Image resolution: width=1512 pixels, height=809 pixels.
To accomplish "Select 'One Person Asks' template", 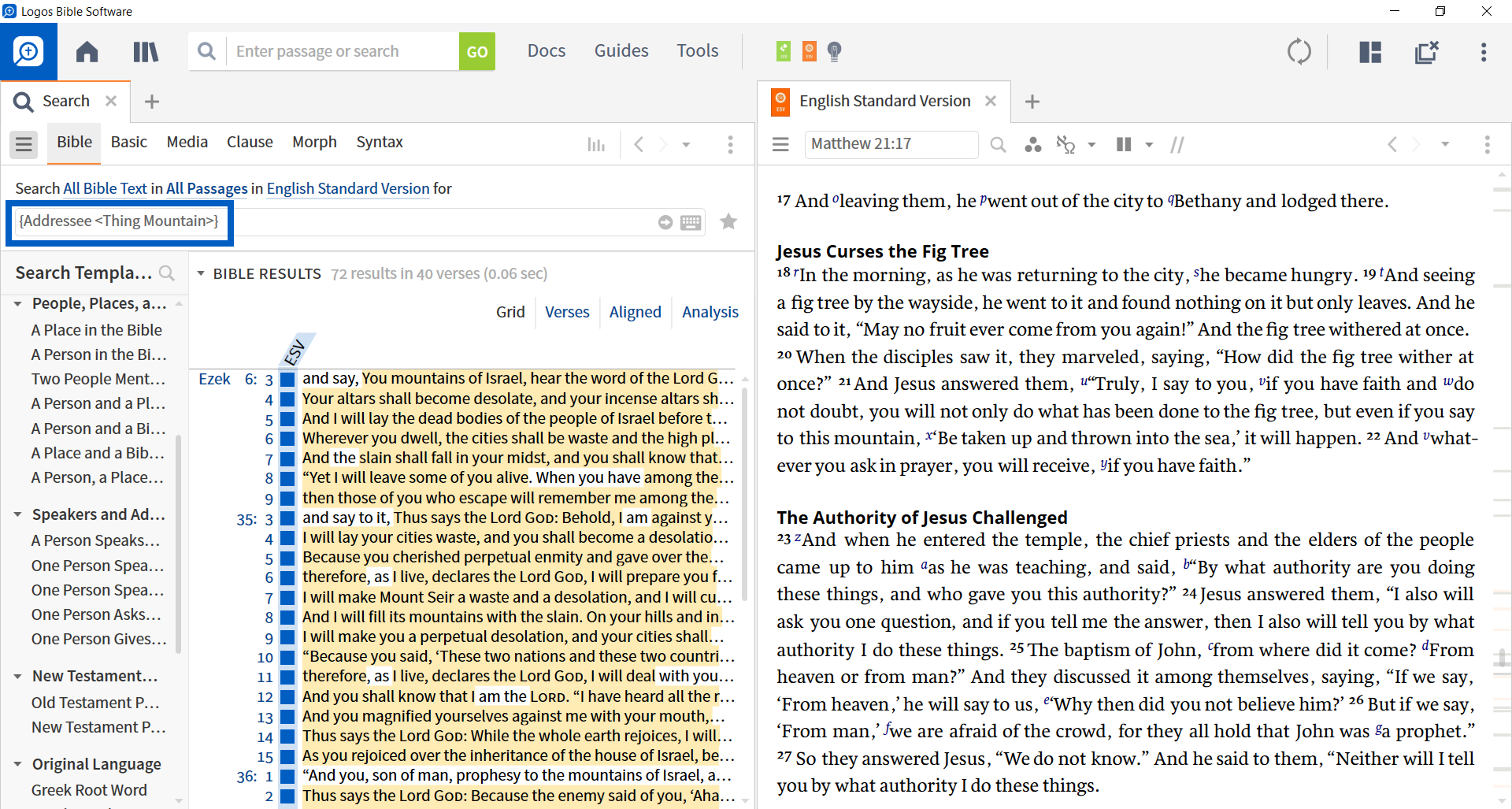I will click(x=96, y=614).
